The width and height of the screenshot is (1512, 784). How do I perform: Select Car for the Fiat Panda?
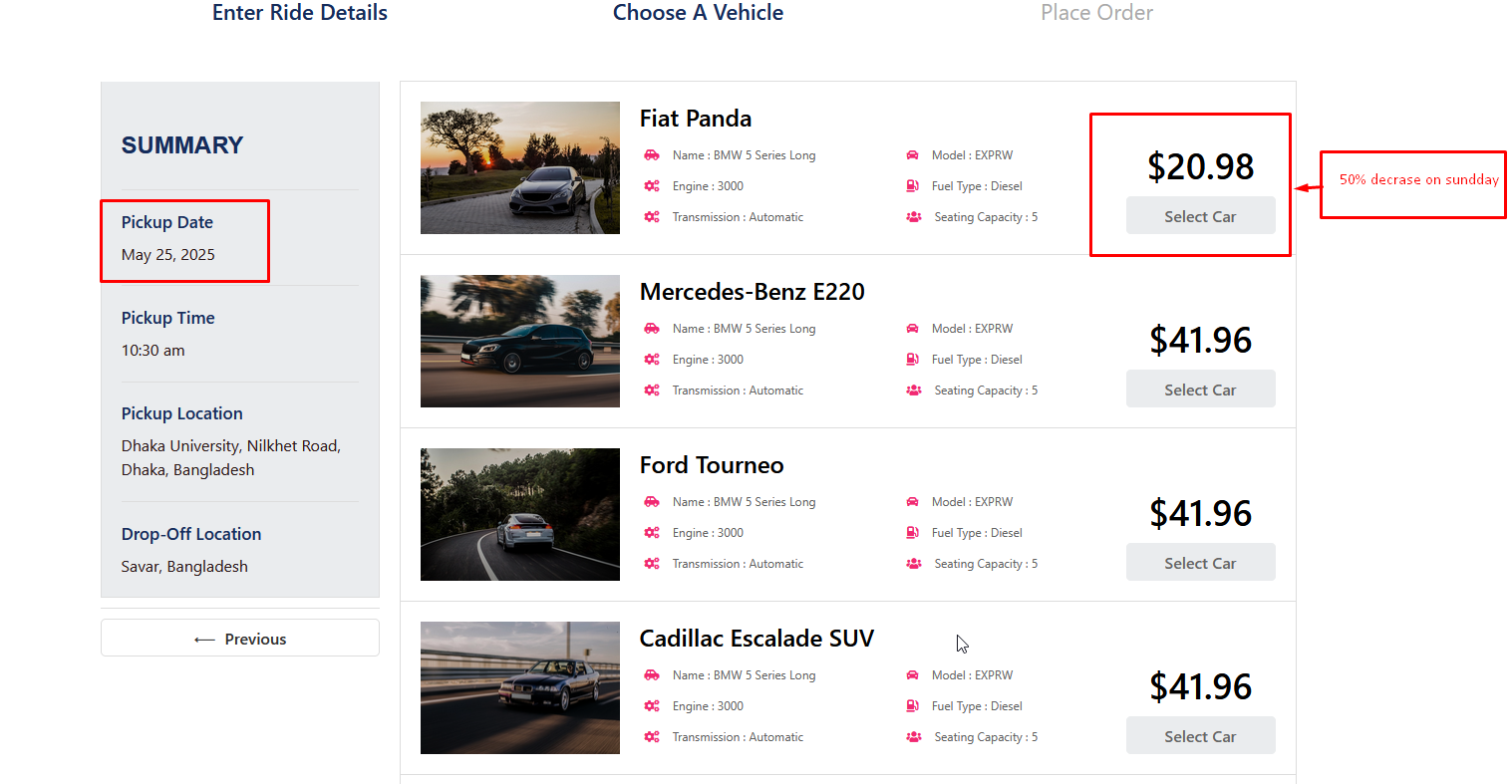(x=1200, y=216)
